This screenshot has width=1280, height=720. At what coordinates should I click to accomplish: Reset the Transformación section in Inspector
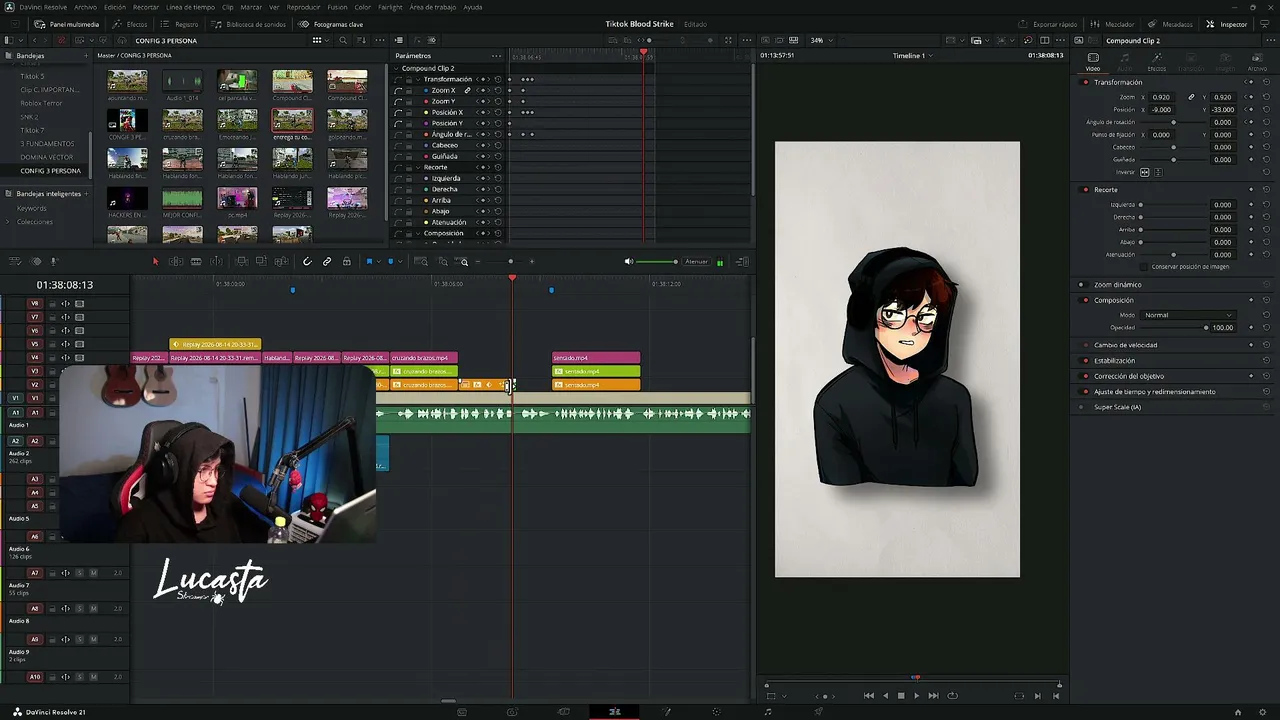(1266, 82)
